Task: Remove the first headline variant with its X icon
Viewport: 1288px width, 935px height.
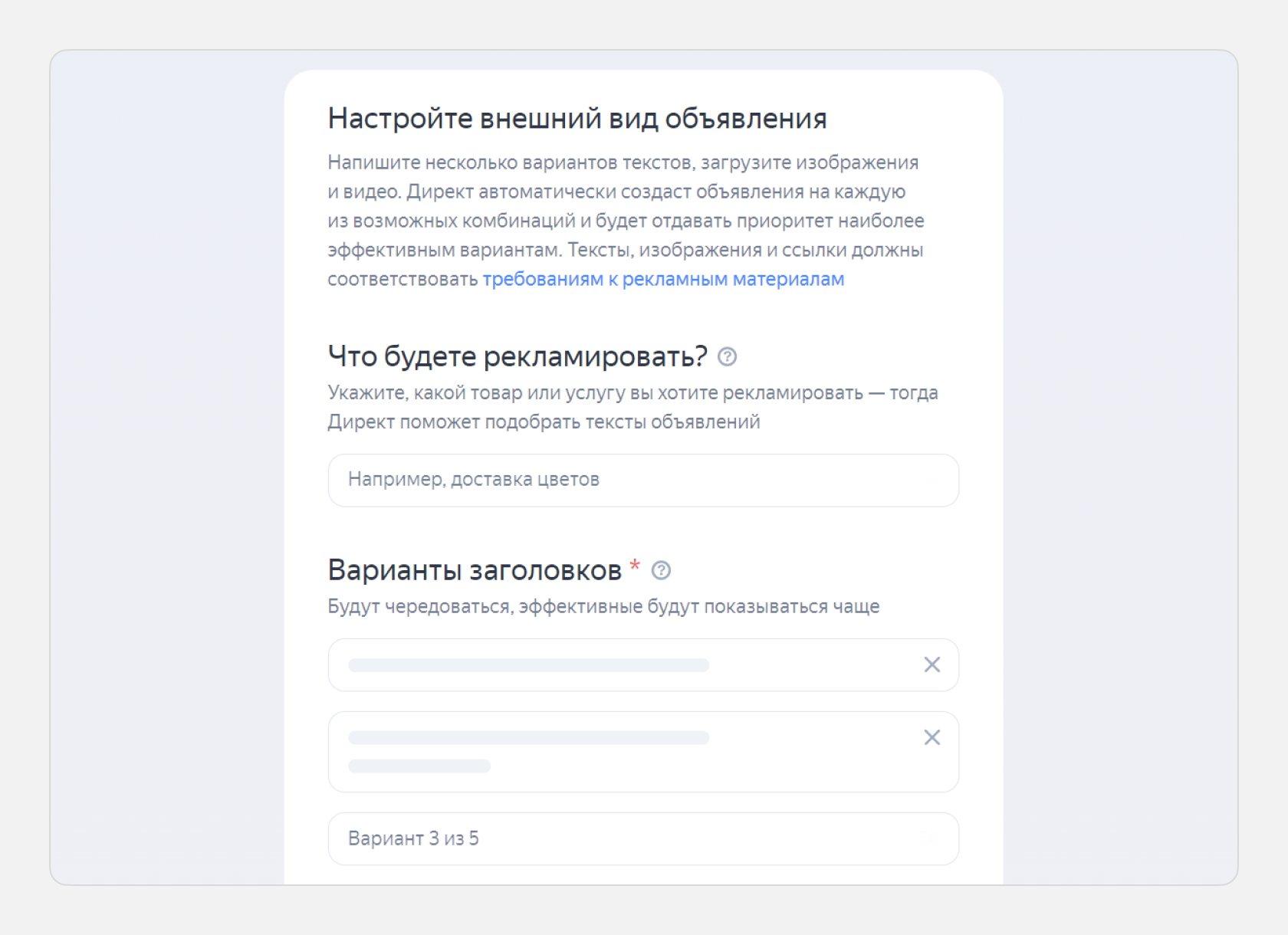Action: [x=932, y=665]
